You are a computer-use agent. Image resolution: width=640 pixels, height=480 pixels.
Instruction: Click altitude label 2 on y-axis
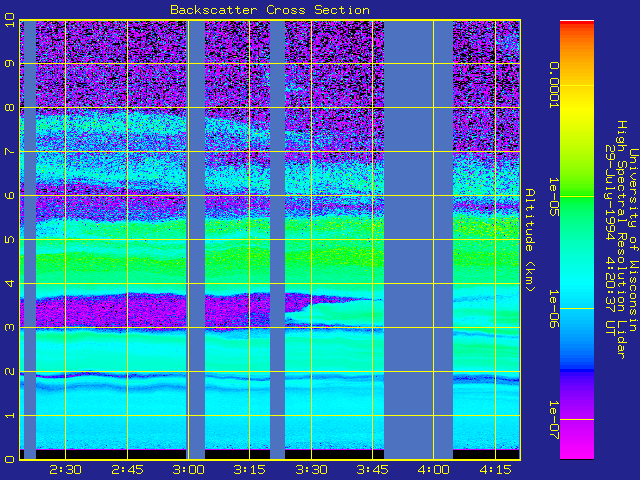tap(10, 371)
